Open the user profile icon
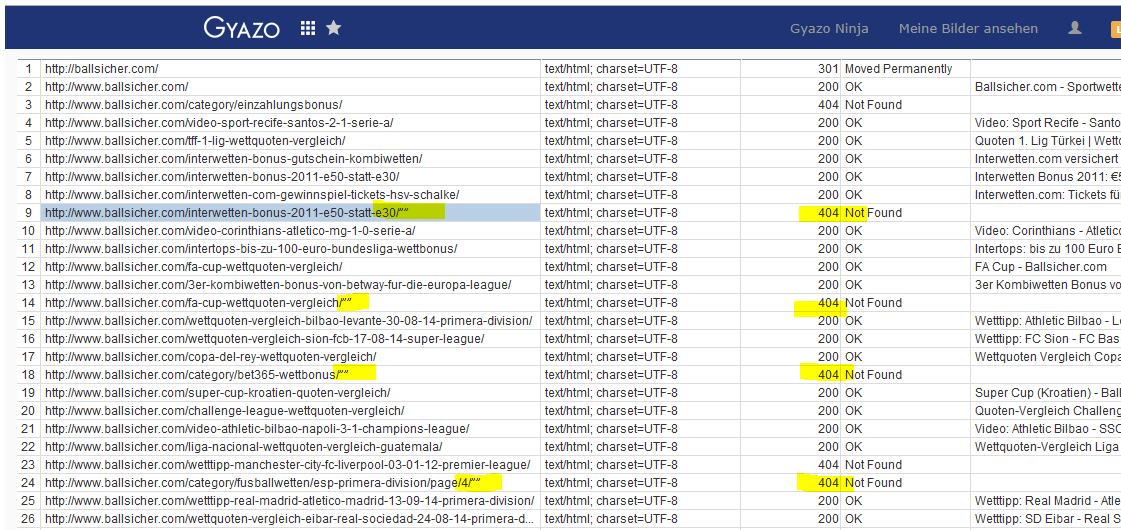The height and width of the screenshot is (530, 1121). point(1075,28)
